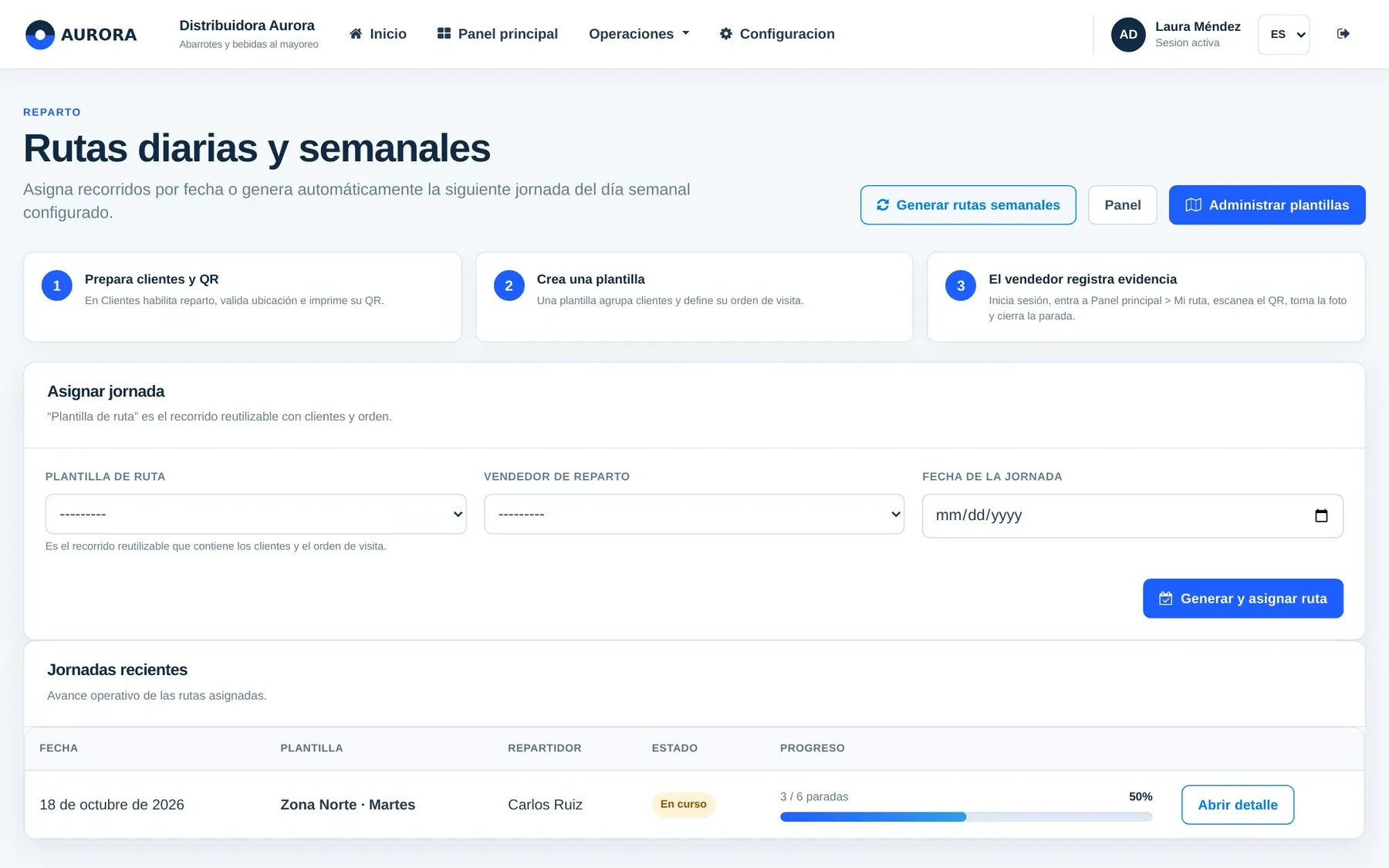The width and height of the screenshot is (1389, 868).
Task: Open Configuracion from navbar
Action: [x=777, y=34]
